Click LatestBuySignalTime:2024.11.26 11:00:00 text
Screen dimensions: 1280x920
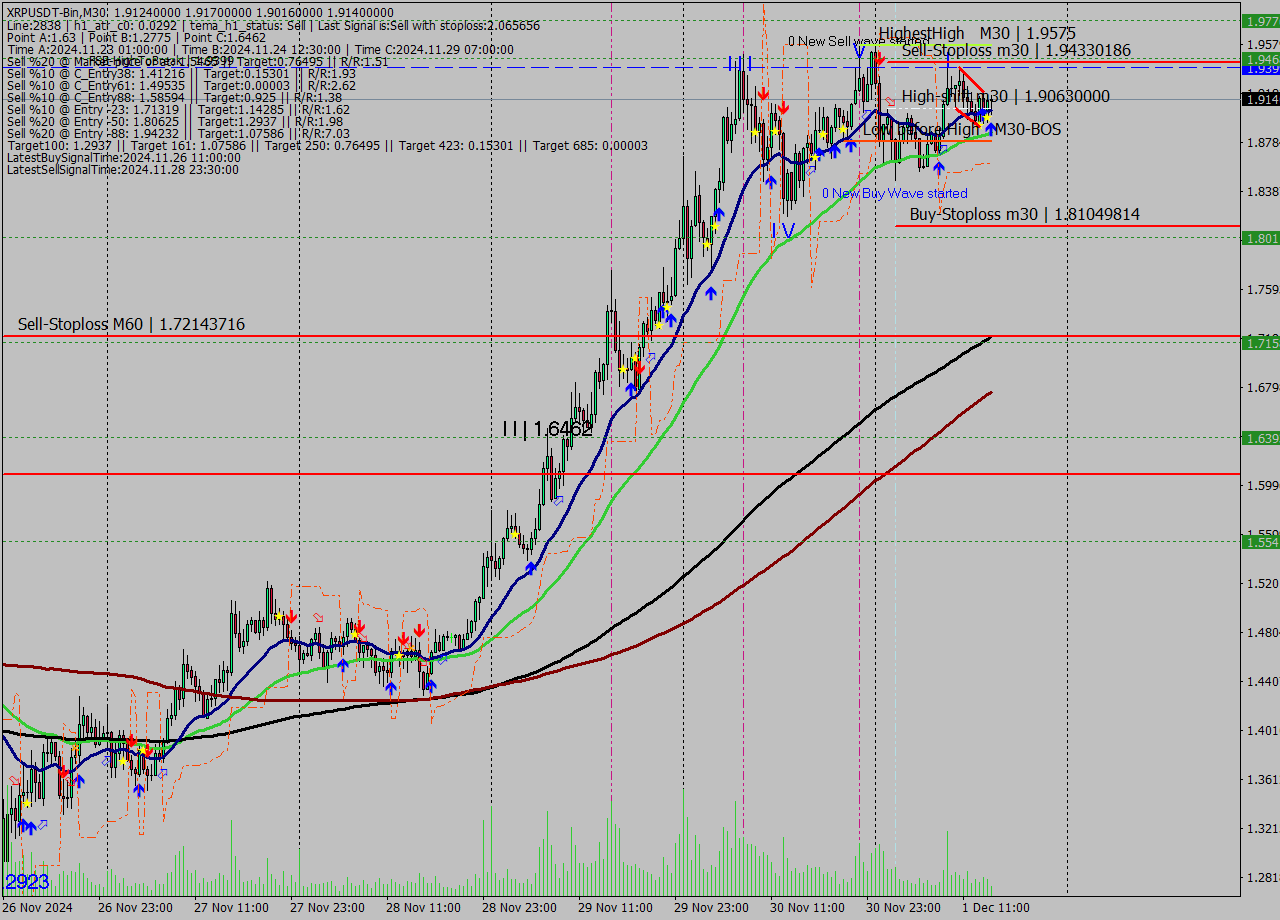click(x=123, y=158)
